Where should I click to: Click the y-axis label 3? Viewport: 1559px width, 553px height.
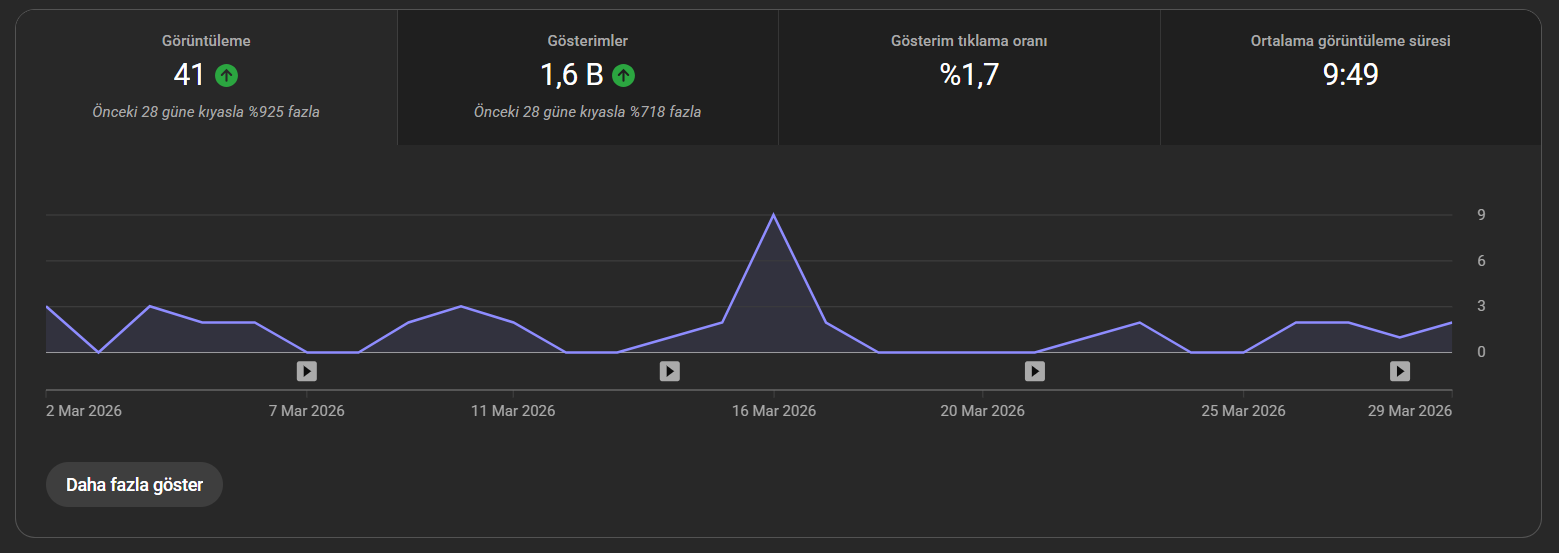1482,306
